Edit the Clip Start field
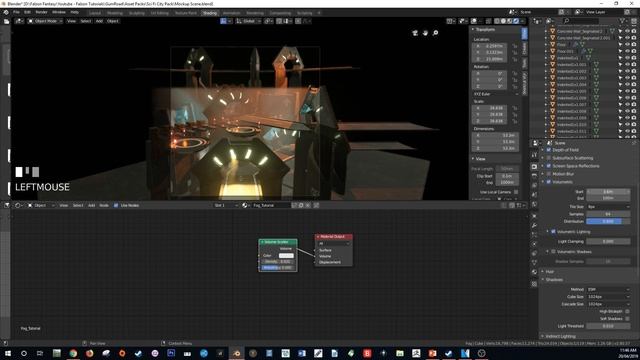The height and width of the screenshot is (360, 640). [x=507, y=176]
